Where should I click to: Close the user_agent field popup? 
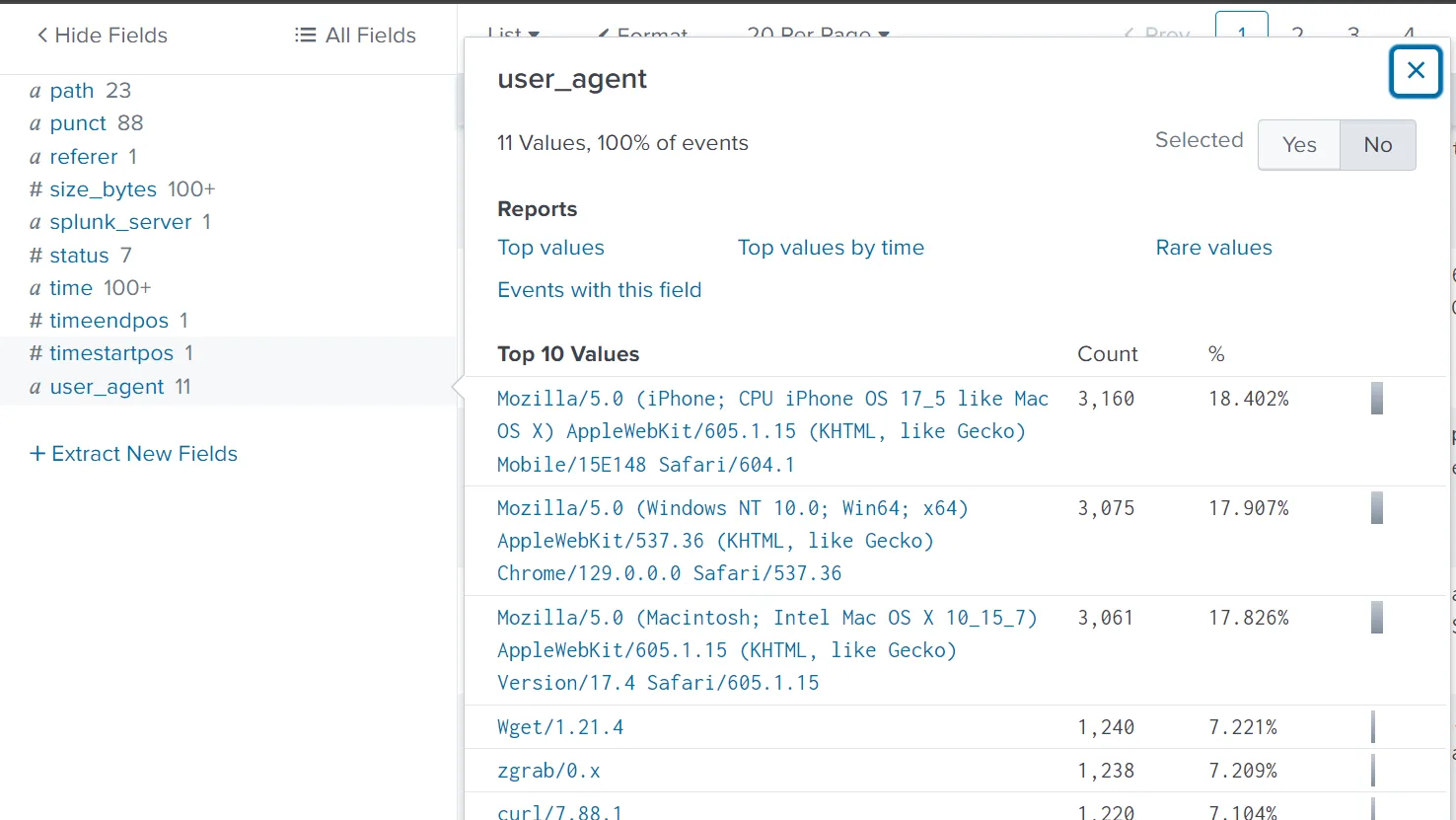pos(1416,71)
